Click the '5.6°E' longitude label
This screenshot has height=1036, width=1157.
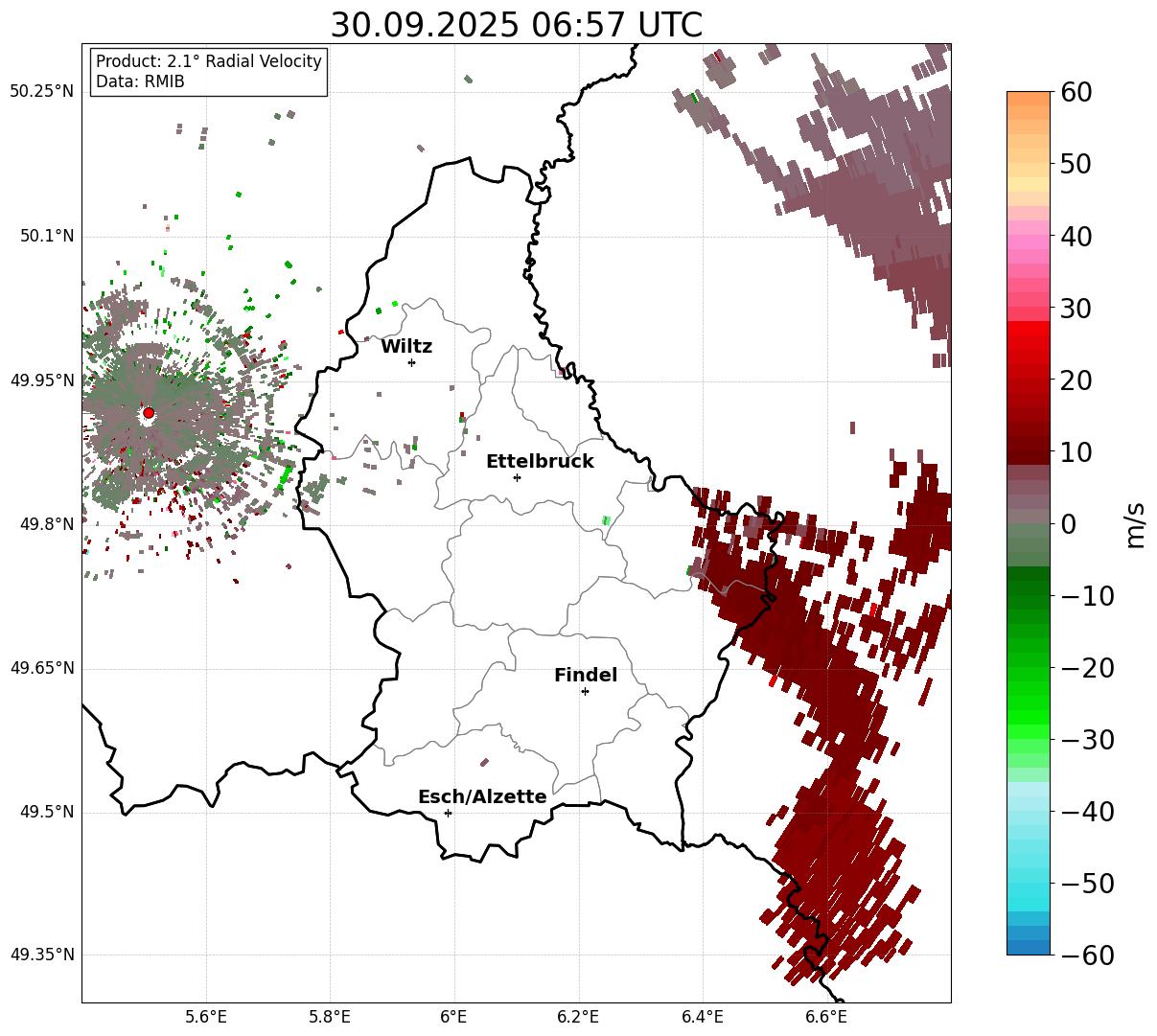coord(206,1017)
